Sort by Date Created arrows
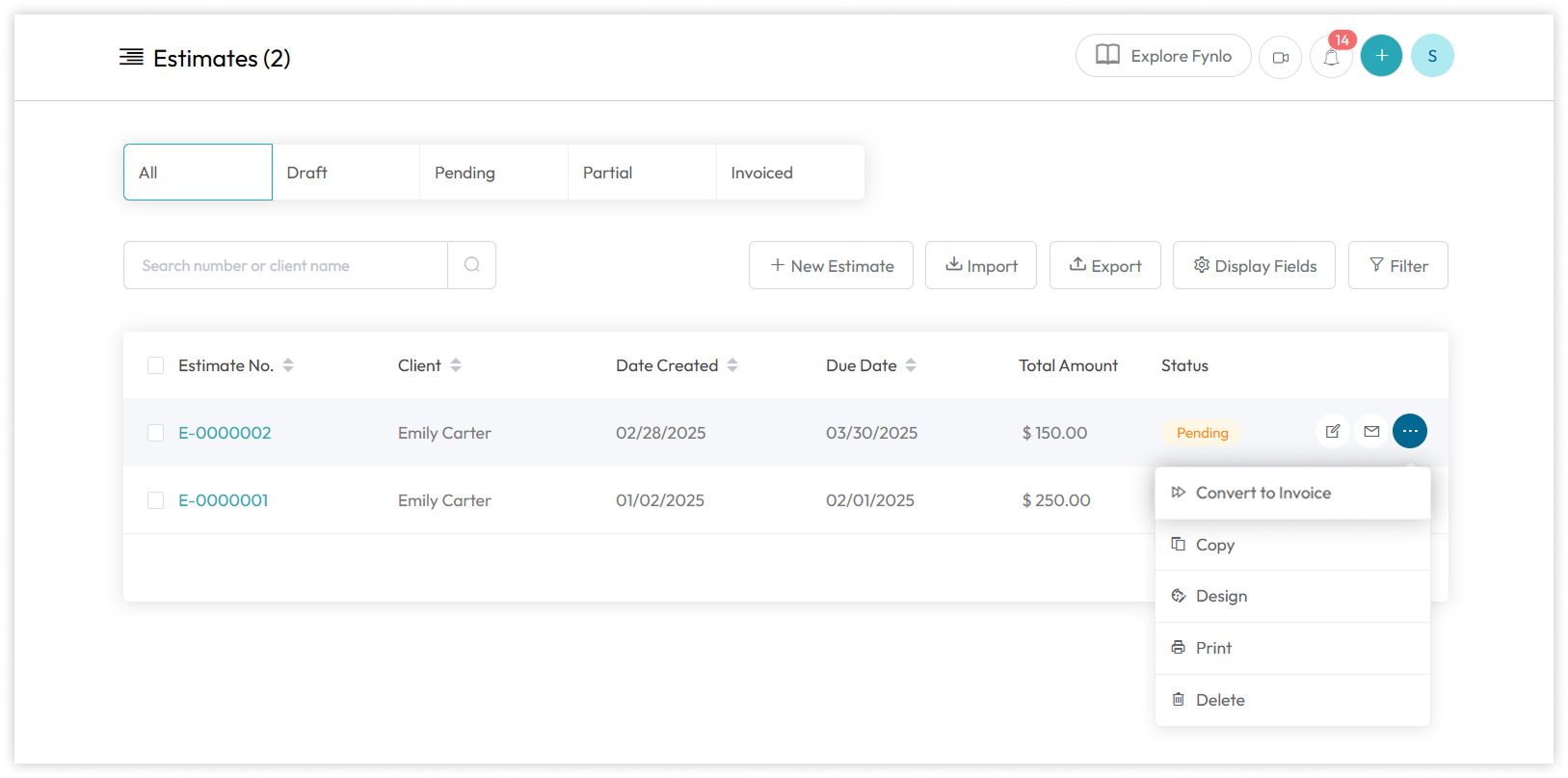1568x778 pixels. pos(732,365)
